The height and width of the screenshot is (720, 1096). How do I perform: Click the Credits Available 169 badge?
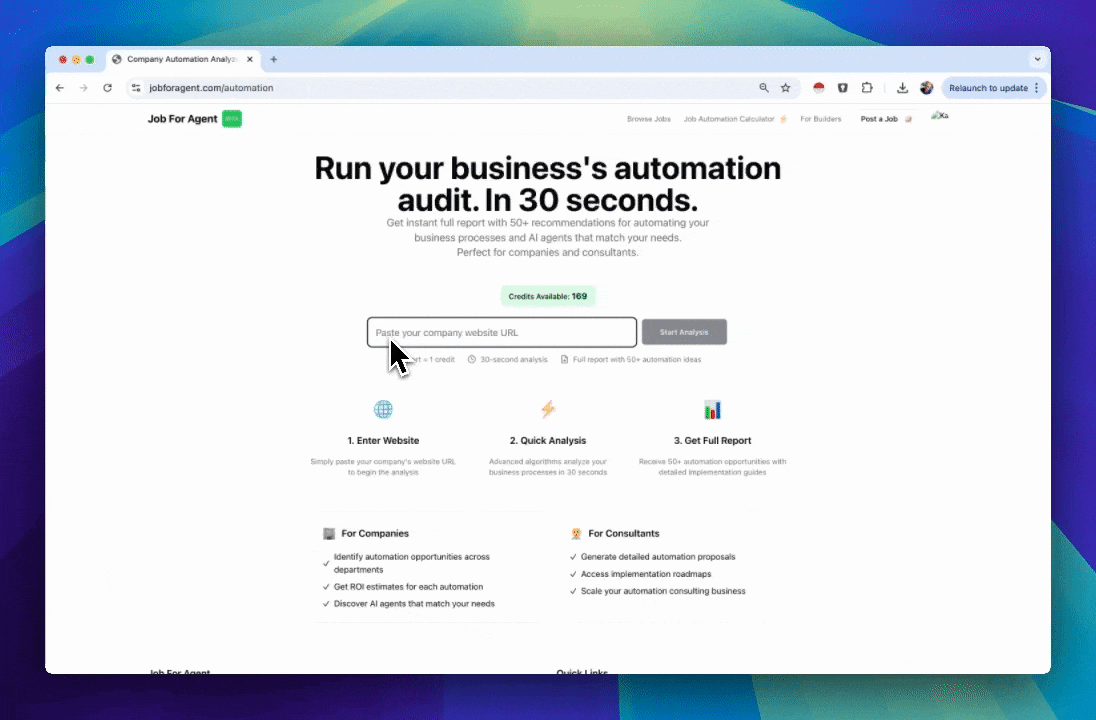coord(548,296)
